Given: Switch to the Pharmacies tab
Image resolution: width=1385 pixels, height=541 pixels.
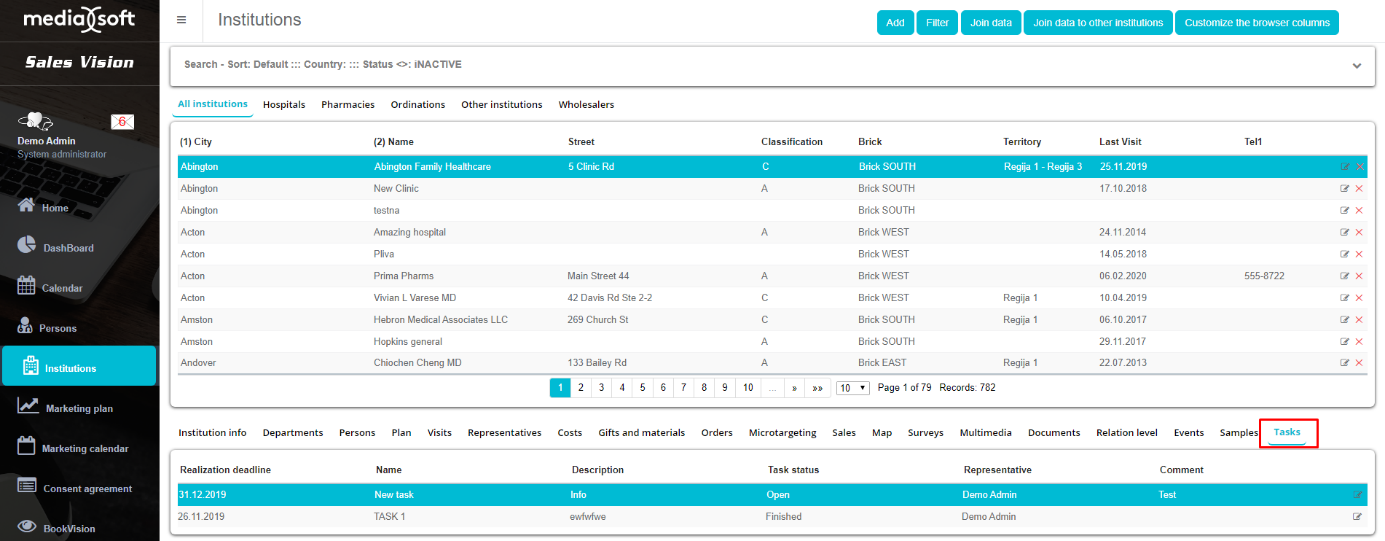Looking at the screenshot, I should pos(347,105).
